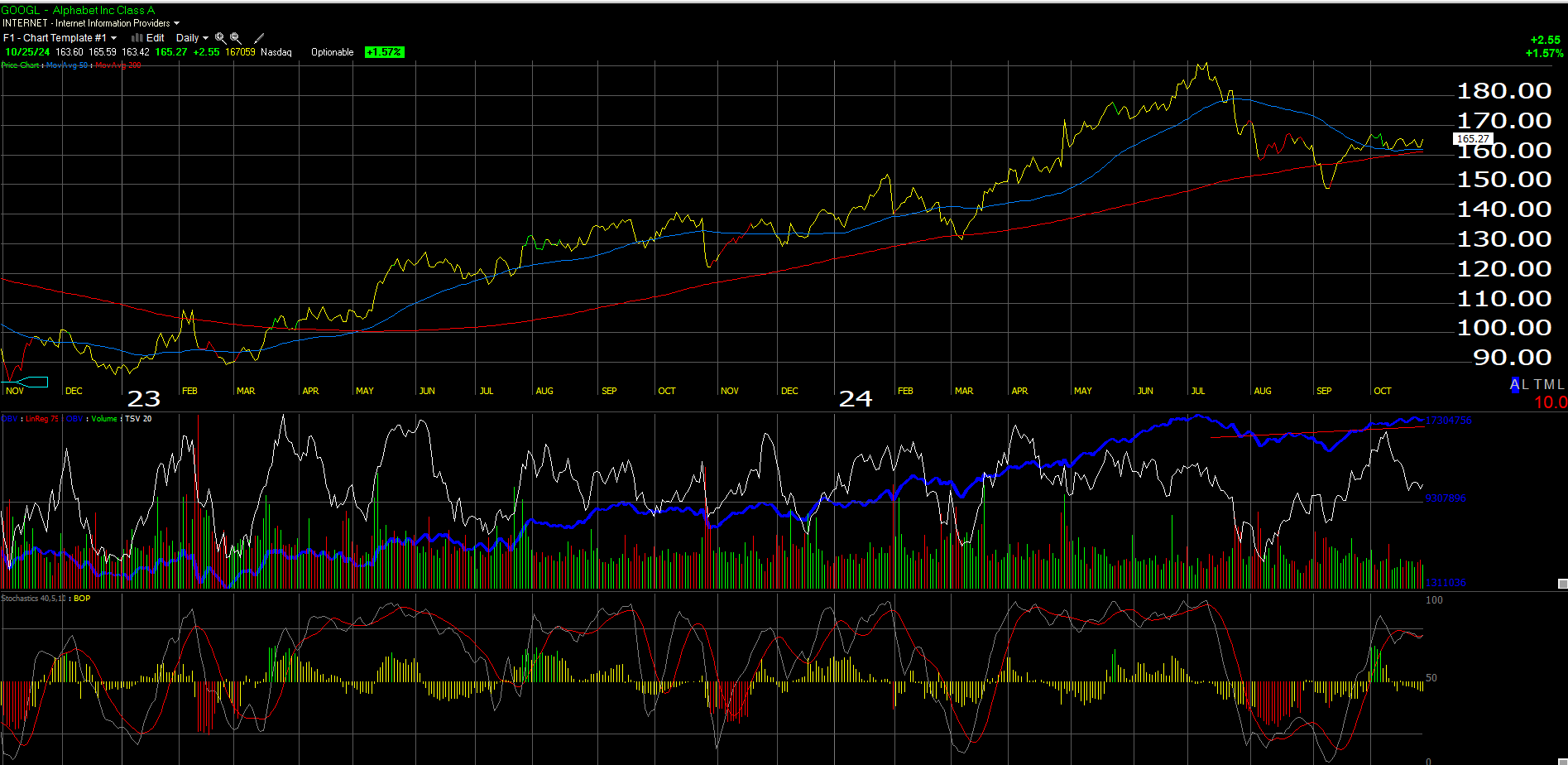Screen dimensions: 1568x765
Task: Click the Edit chart template button
Action: click(x=156, y=38)
